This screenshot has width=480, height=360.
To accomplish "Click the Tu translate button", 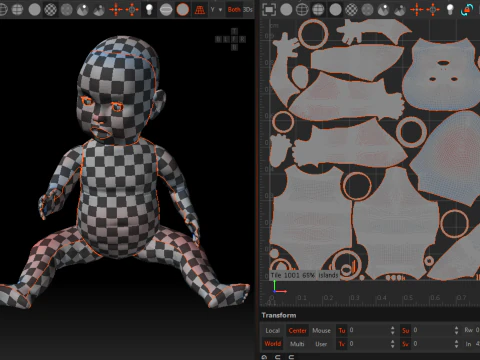I will click(x=342, y=330).
